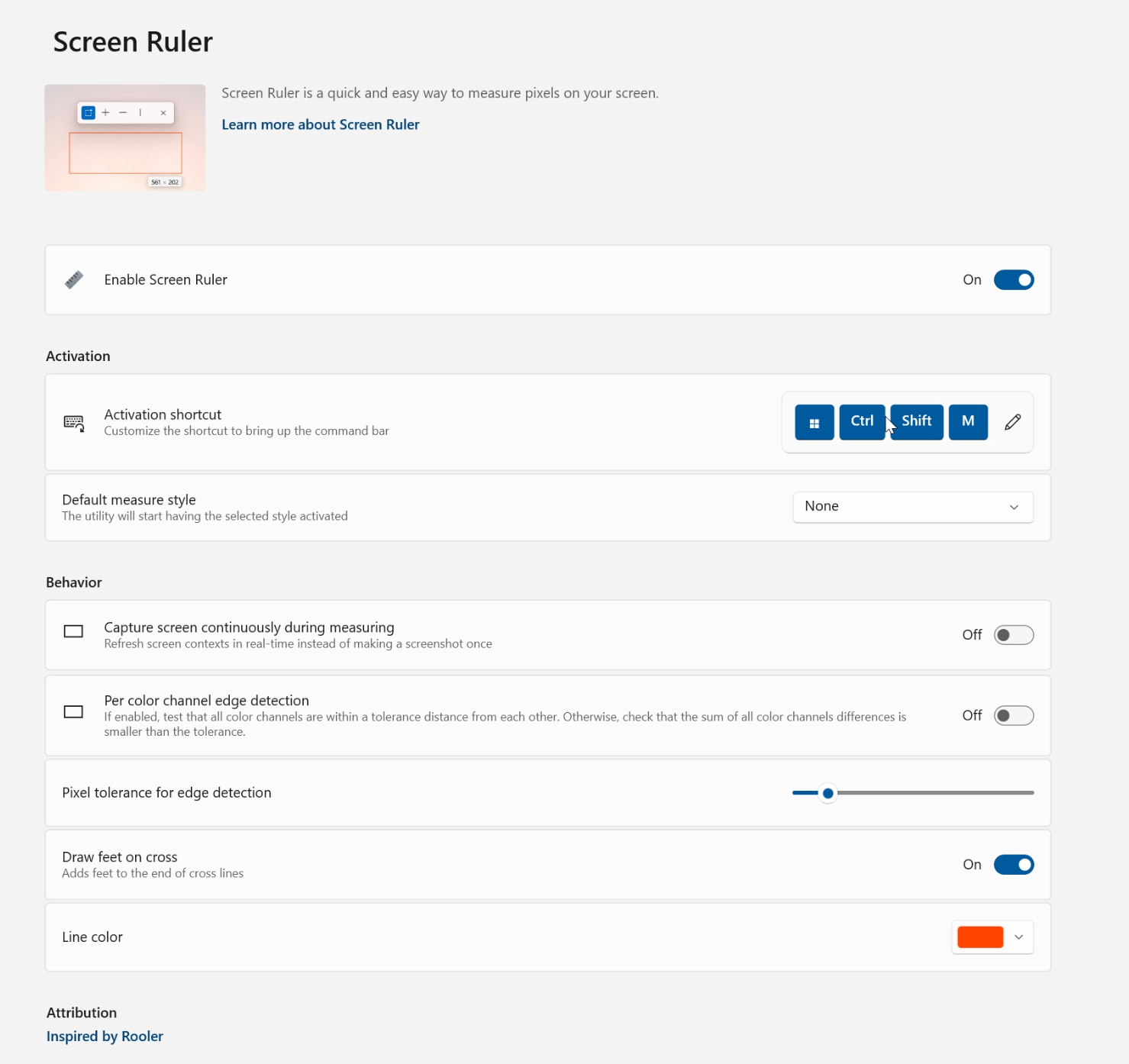Click the Shift key in the shortcut
Viewport: 1129px width, 1064px height.
coord(917,422)
